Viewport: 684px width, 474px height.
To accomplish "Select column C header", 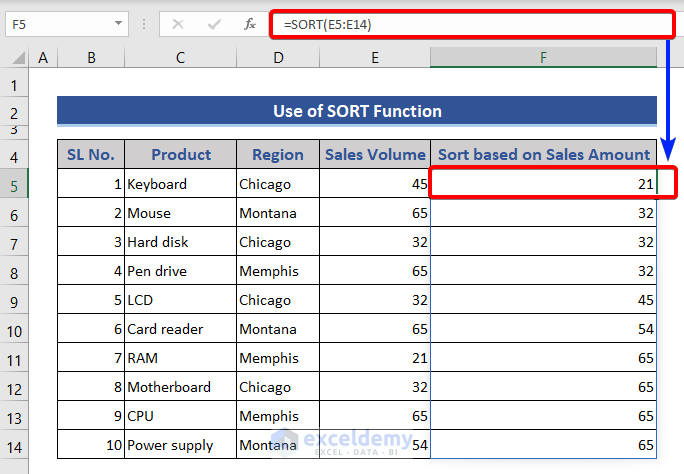I will (180, 58).
